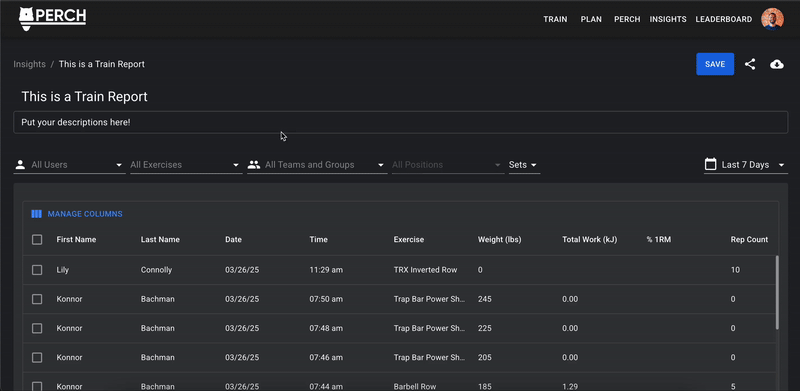The height and width of the screenshot is (391, 800).
Task: Click the 07:50 am time cell
Action: coord(327,299)
